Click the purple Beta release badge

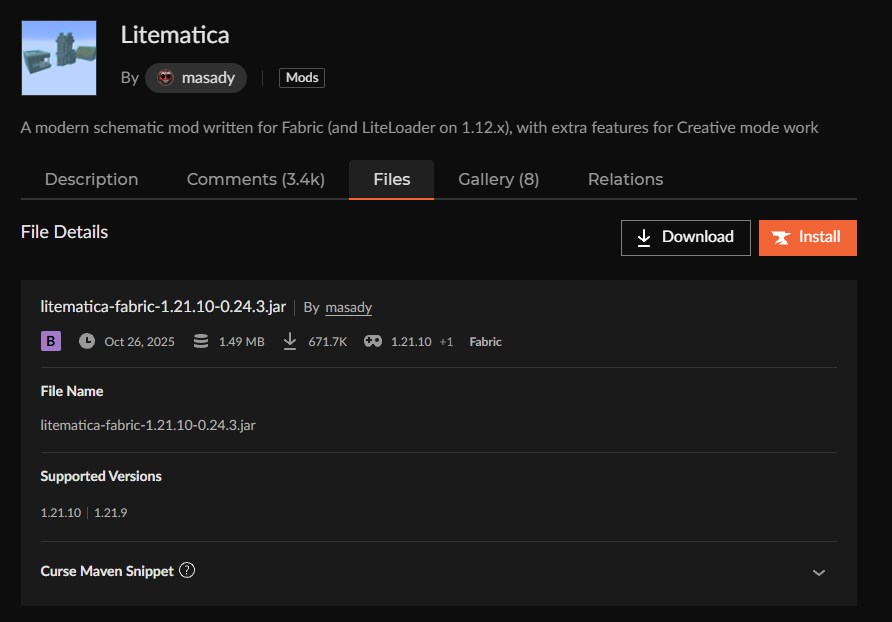tap(51, 342)
